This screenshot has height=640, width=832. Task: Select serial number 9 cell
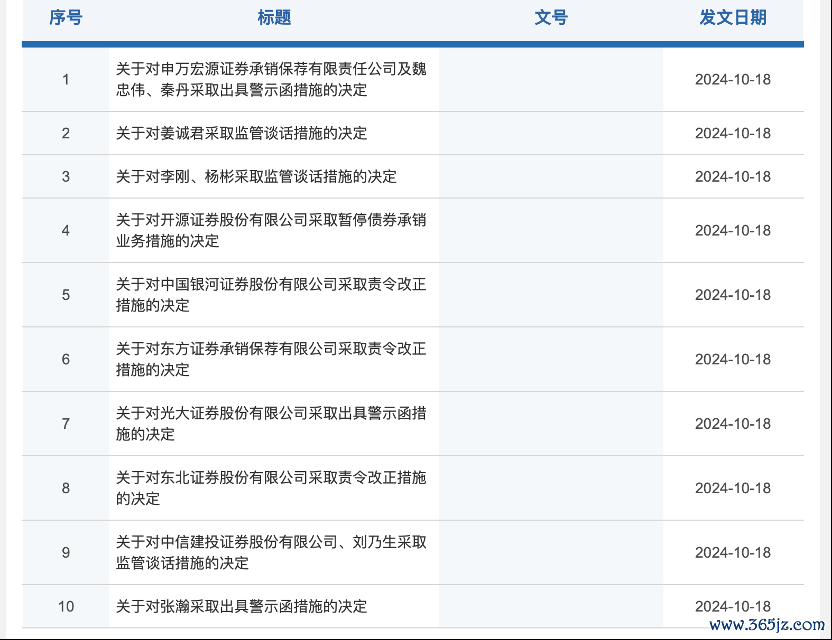66,552
